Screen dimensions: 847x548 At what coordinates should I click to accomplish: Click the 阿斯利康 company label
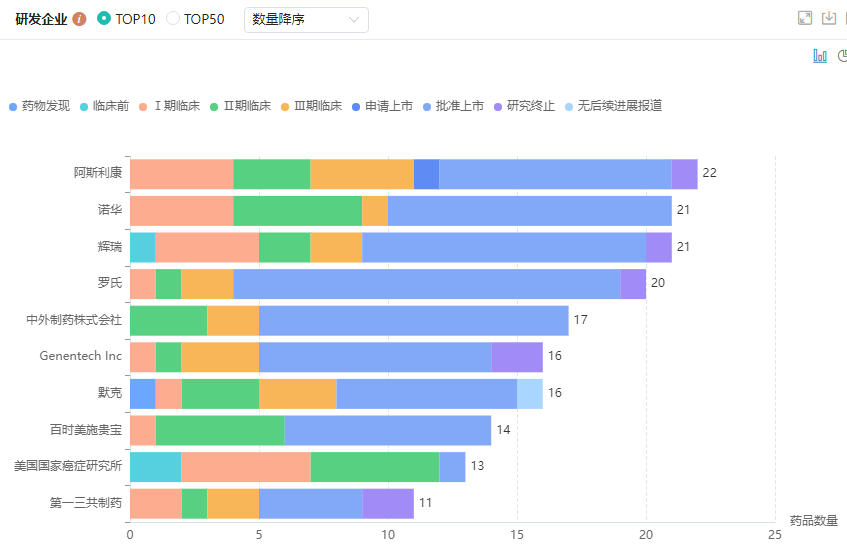(x=98, y=173)
